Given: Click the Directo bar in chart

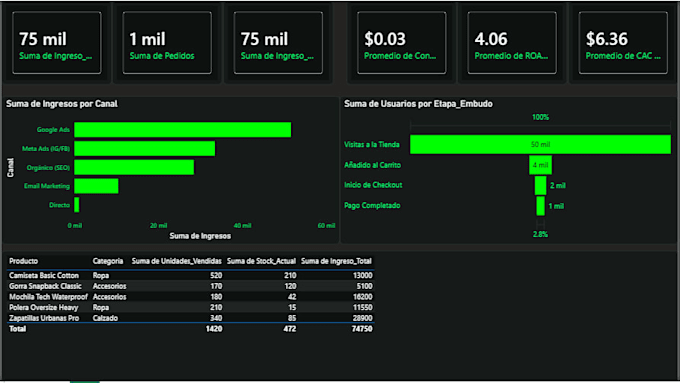Looking at the screenshot, I should pyautogui.click(x=77, y=205).
